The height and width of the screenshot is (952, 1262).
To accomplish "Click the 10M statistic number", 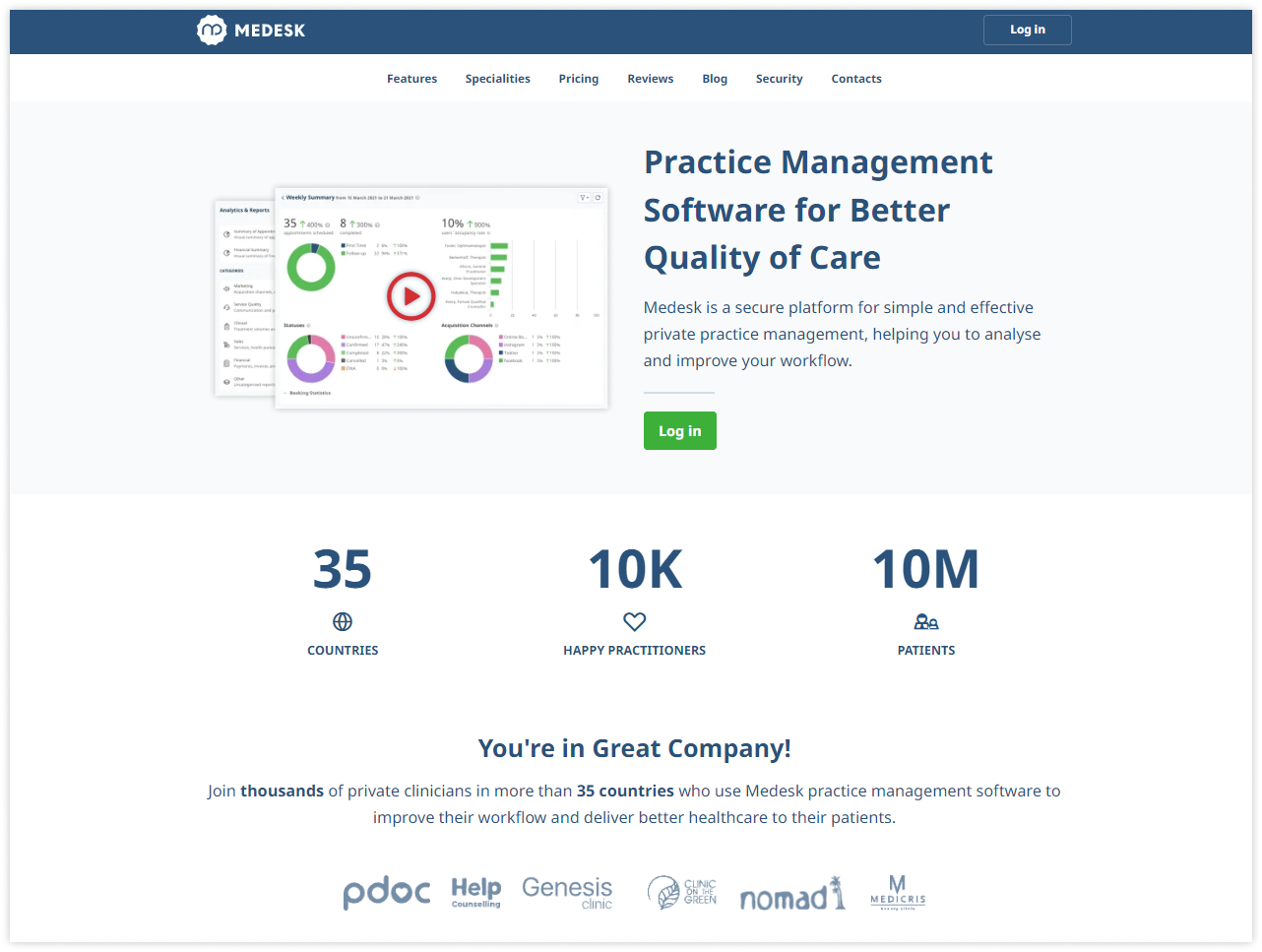I will pyautogui.click(x=926, y=569).
